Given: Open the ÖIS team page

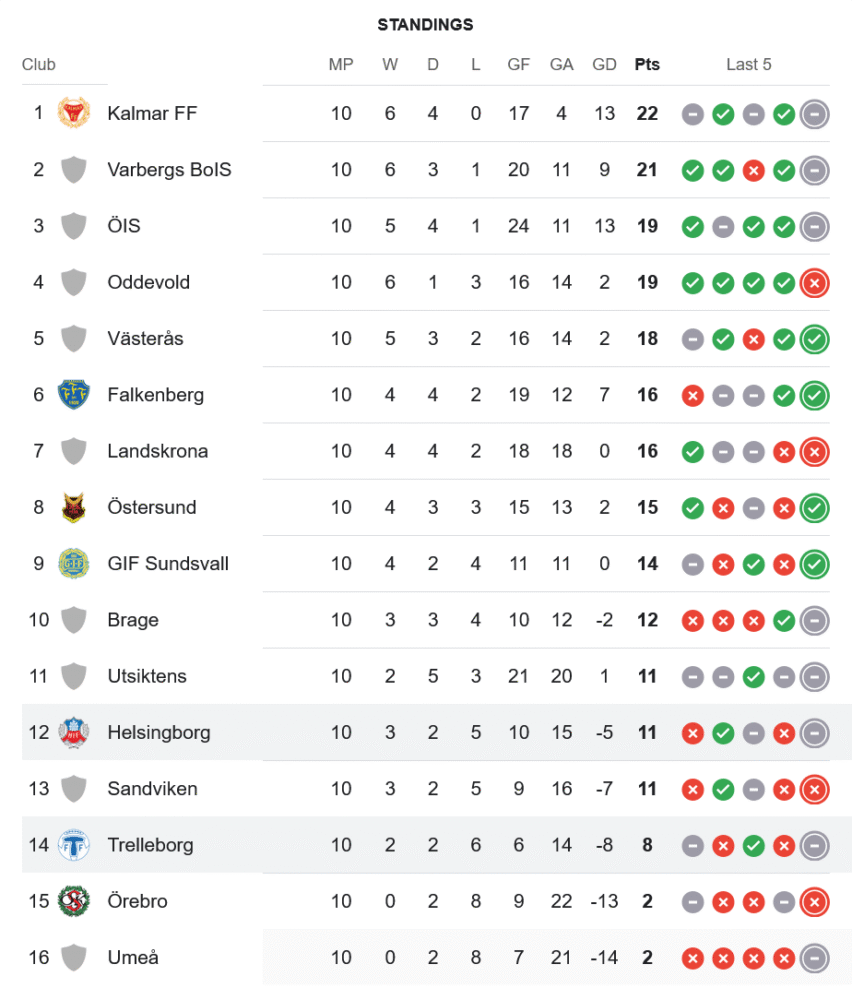Looking at the screenshot, I should coord(124,226).
